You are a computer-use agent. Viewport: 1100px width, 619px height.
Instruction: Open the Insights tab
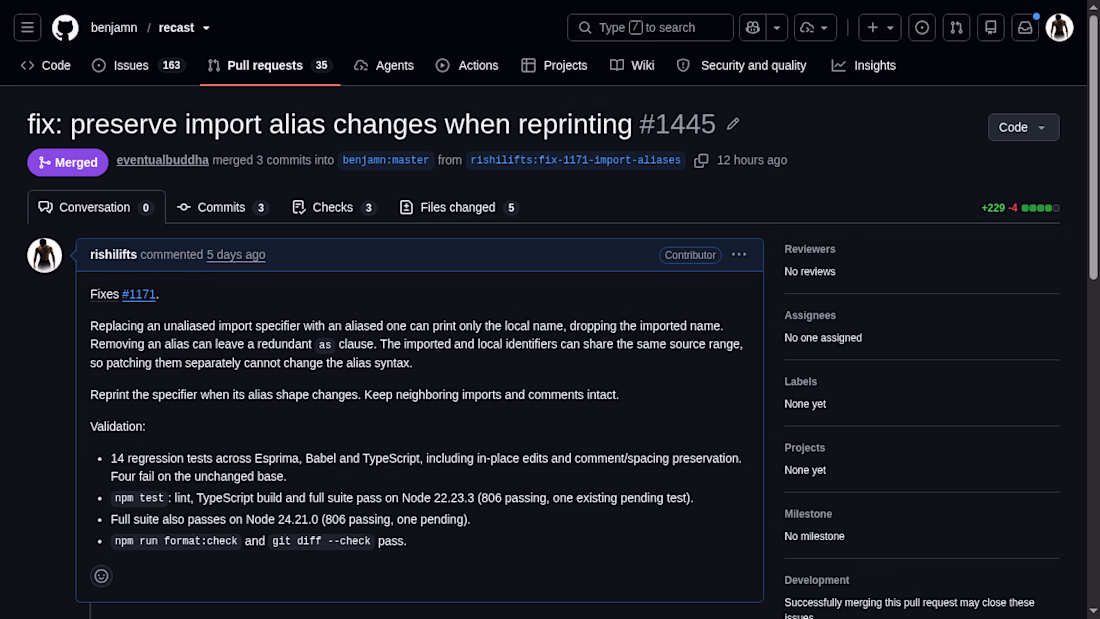(x=864, y=65)
